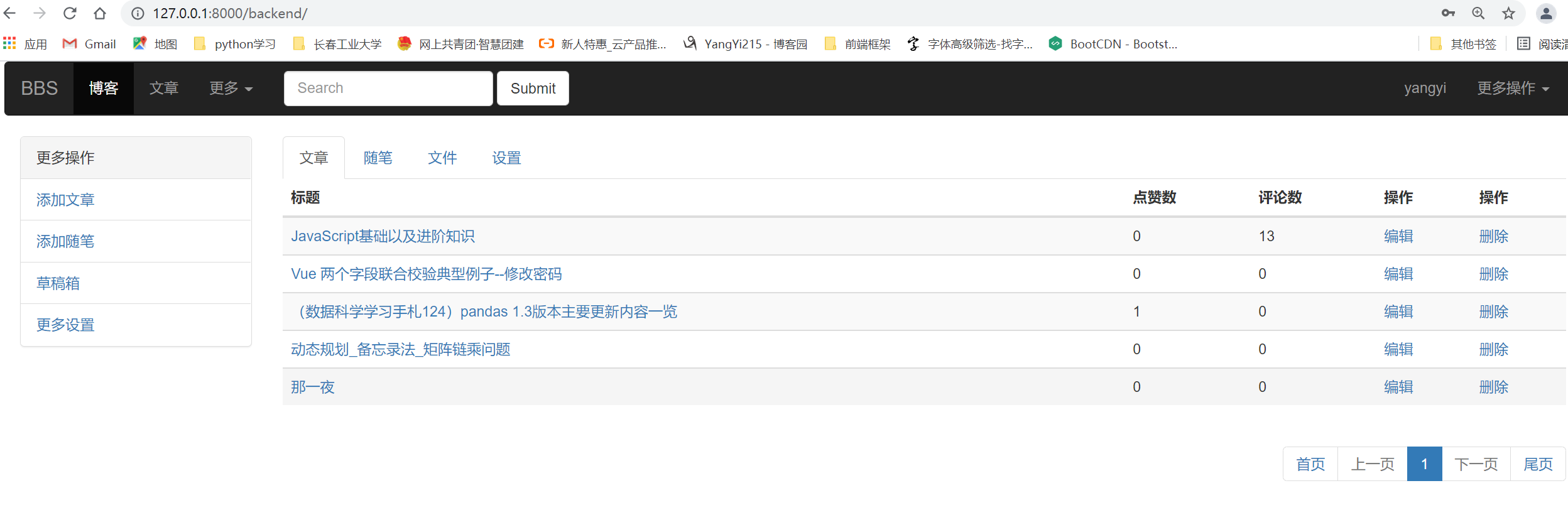The width and height of the screenshot is (1568, 515).
Task: Click 添加文章 in the sidebar
Action: pos(65,200)
